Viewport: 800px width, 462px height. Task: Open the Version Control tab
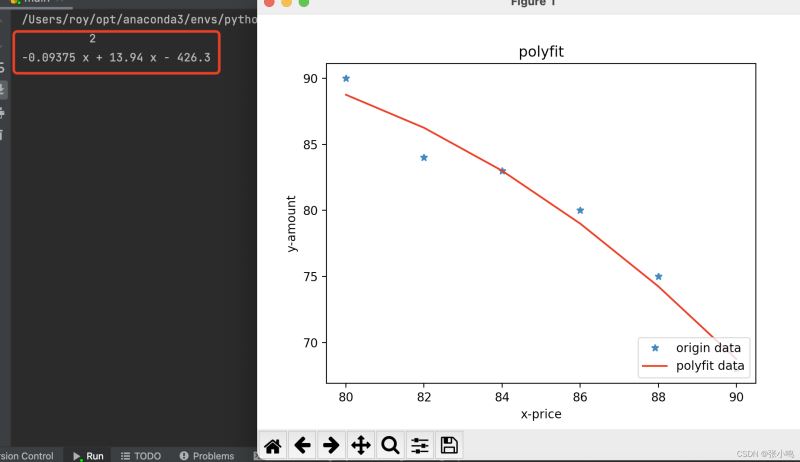(26, 455)
